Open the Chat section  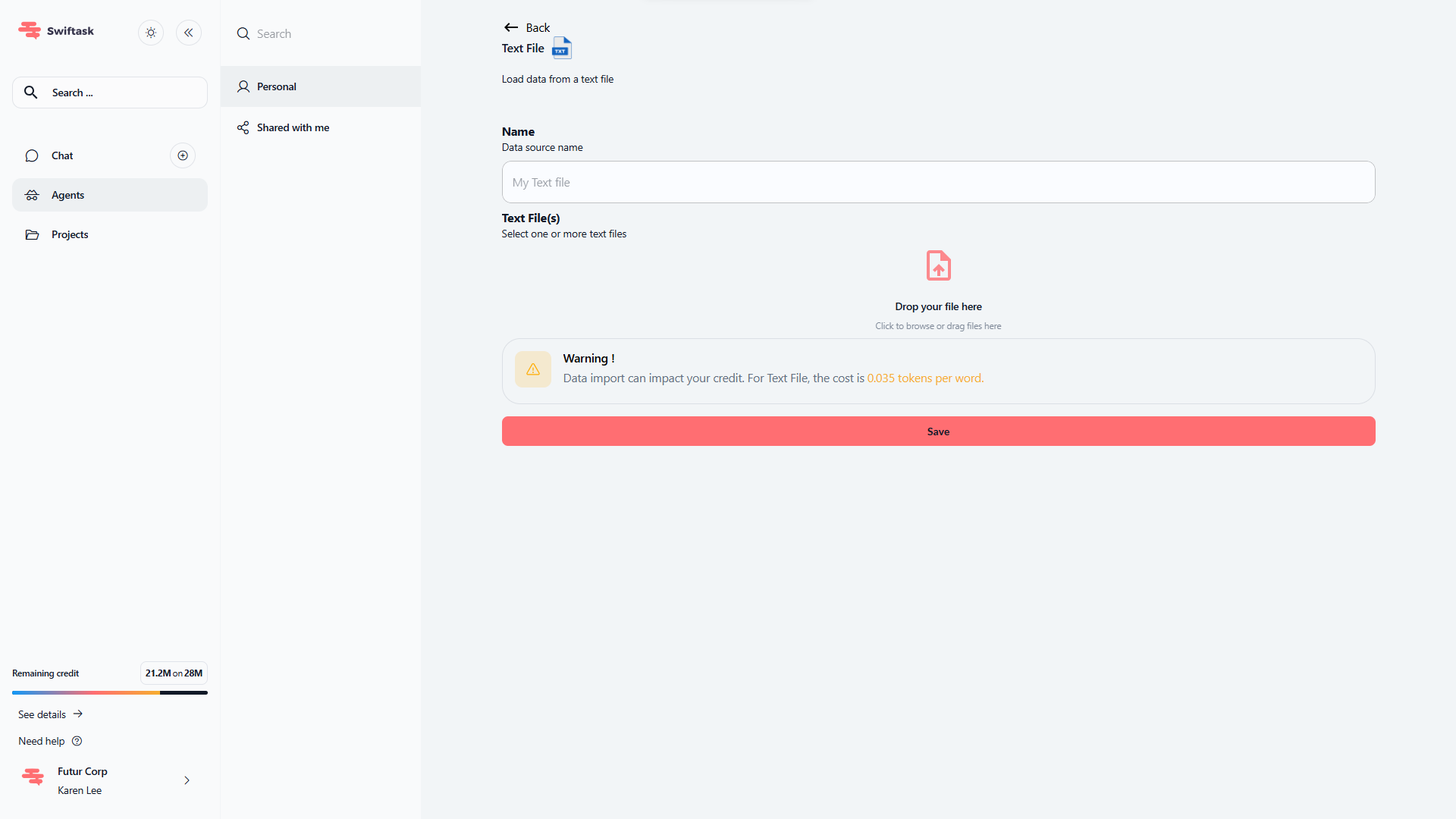coord(63,155)
